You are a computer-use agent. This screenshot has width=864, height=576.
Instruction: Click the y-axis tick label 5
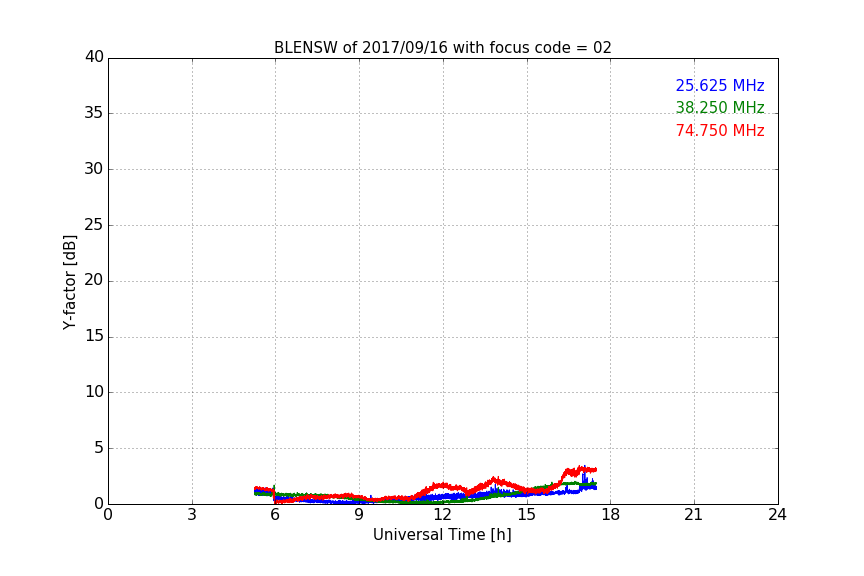tap(99, 448)
